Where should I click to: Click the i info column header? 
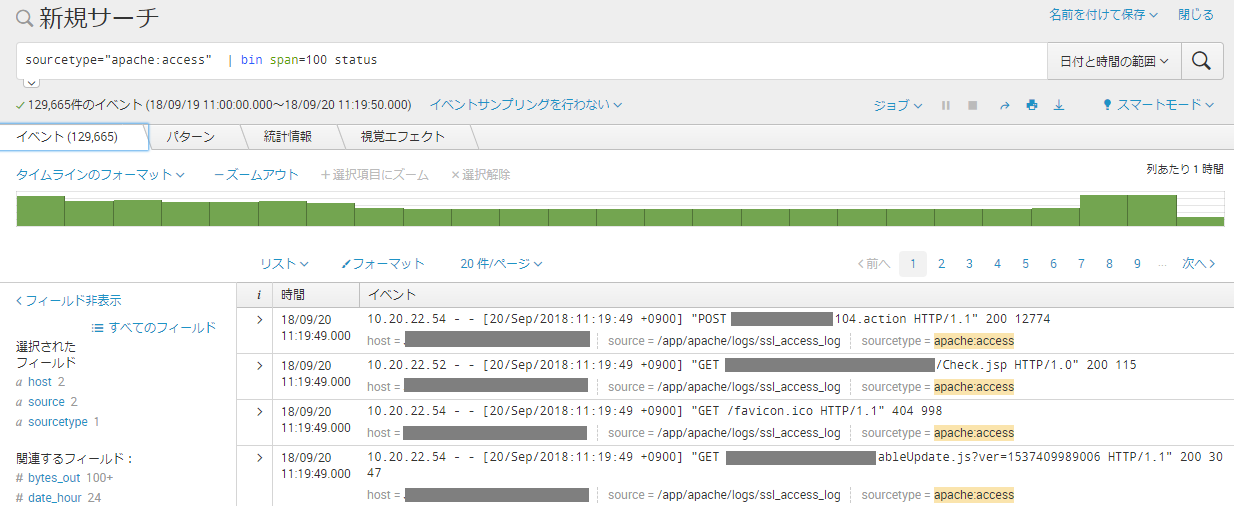point(259,295)
